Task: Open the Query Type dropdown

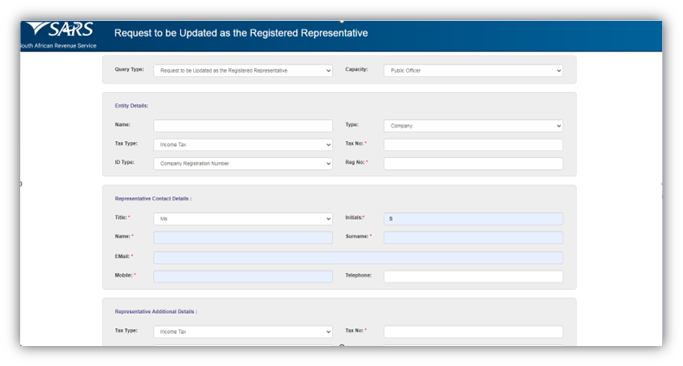Action: click(x=243, y=71)
